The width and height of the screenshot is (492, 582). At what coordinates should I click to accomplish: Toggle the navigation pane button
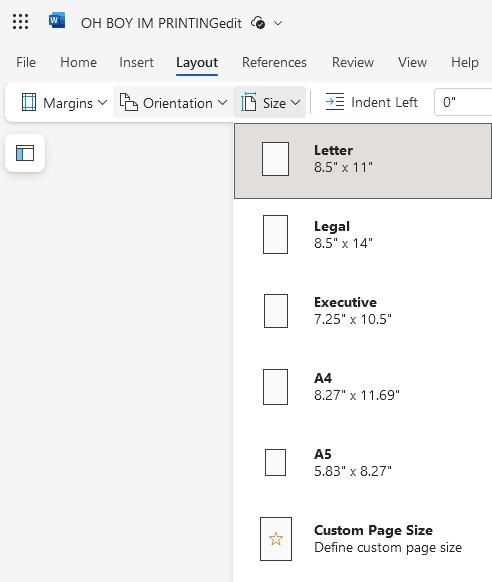pos(25,153)
